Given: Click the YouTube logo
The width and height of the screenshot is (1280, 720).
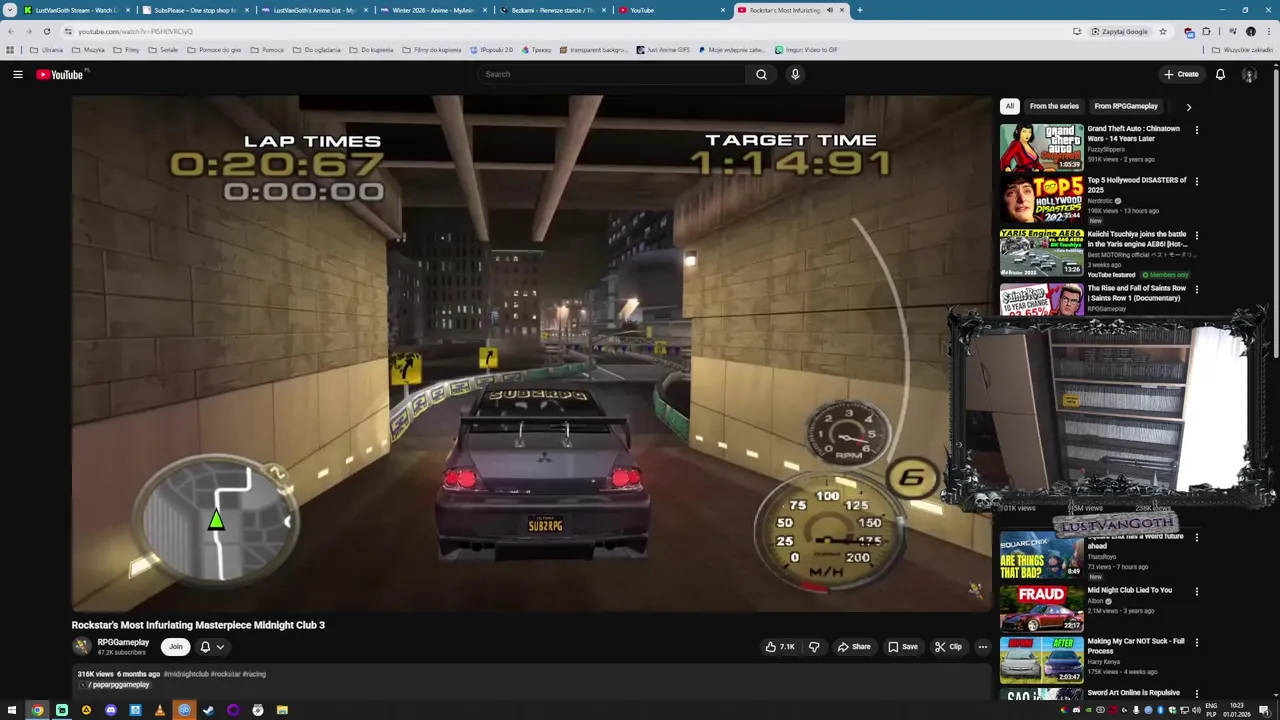Looking at the screenshot, I should click(60, 74).
